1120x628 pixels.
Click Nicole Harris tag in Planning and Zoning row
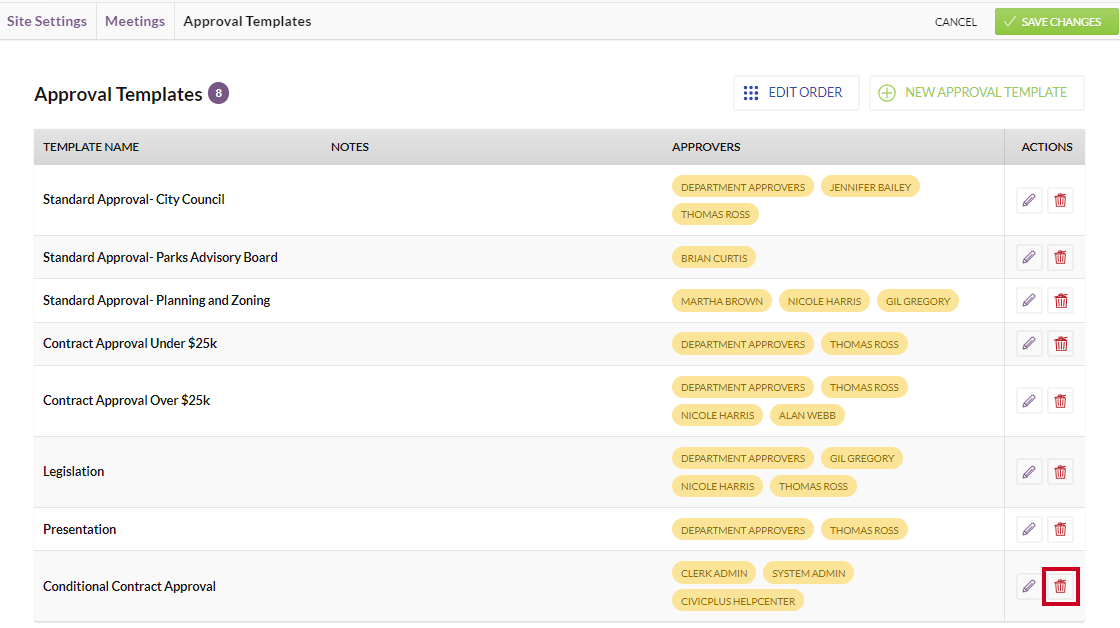[x=824, y=301]
